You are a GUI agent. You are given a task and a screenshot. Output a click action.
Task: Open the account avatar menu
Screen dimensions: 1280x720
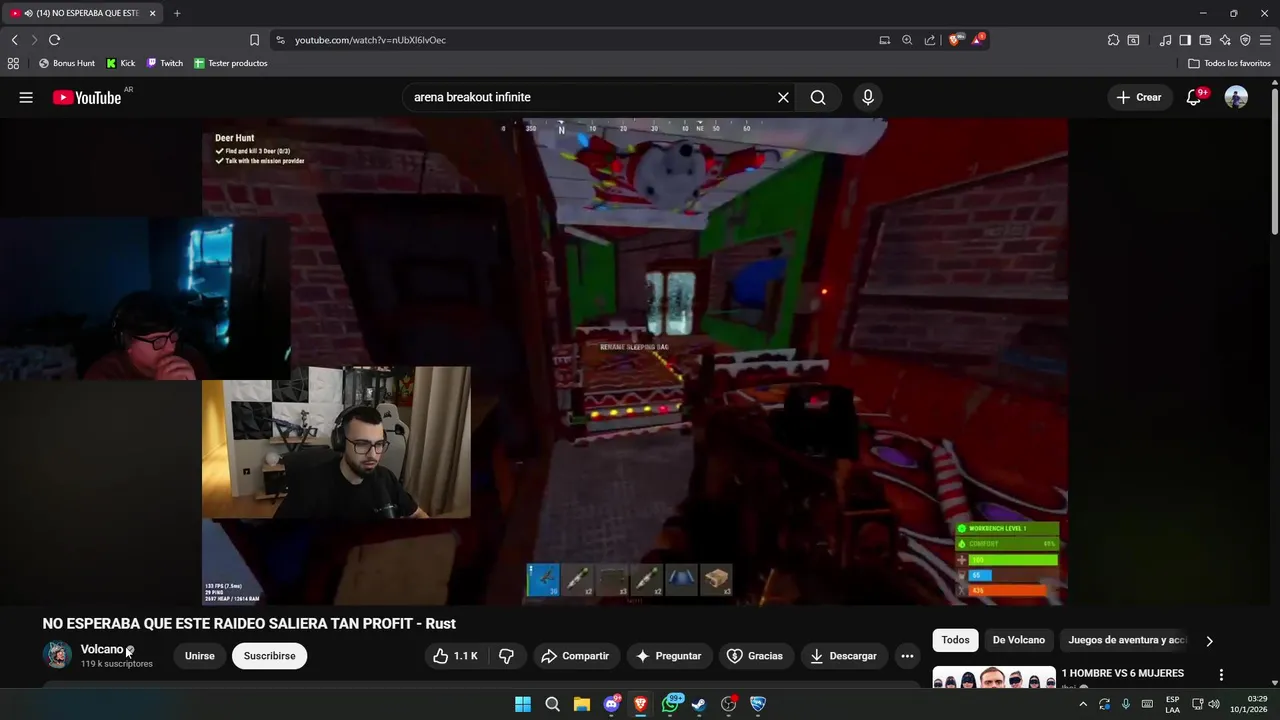click(1236, 97)
